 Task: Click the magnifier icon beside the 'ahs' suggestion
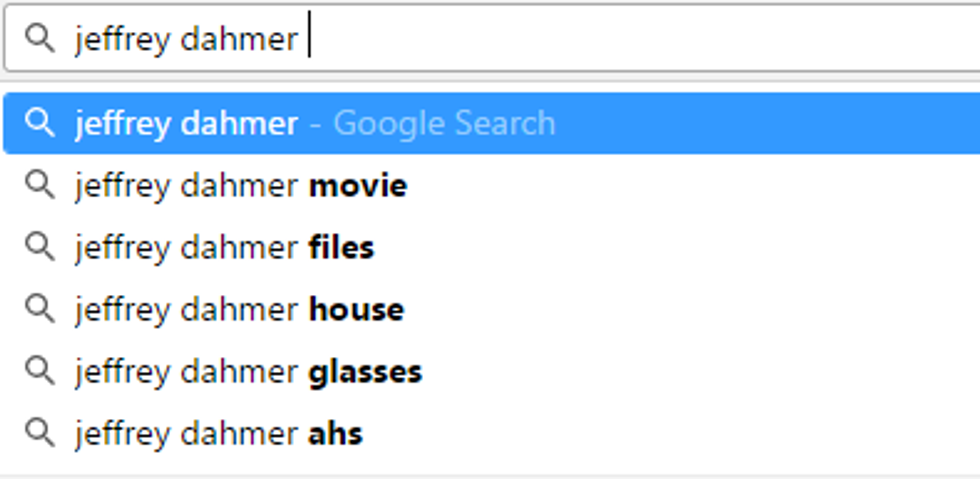[x=39, y=433]
